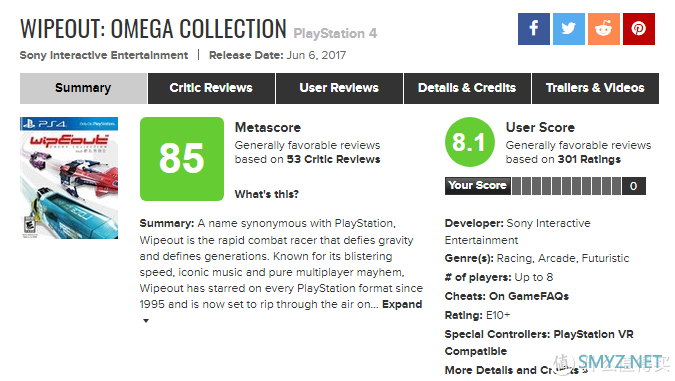675x381 pixels.
Task: Switch to the Critic Reviews tab
Action: [211, 88]
